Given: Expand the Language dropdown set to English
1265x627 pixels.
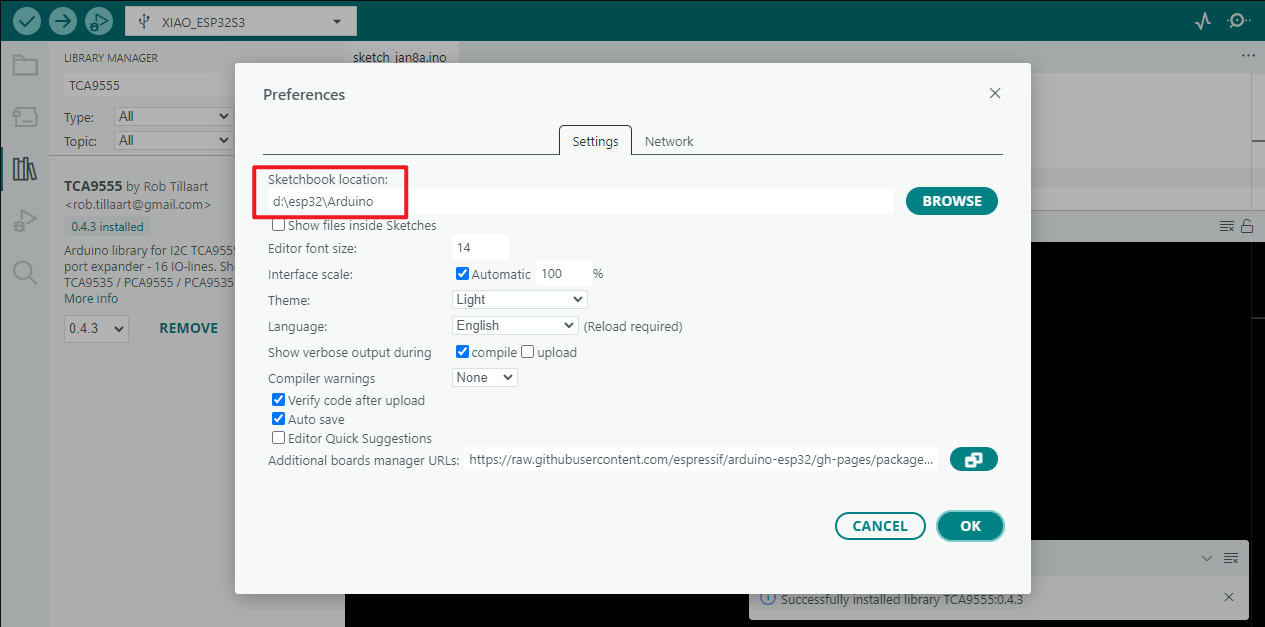Looking at the screenshot, I should pos(515,325).
